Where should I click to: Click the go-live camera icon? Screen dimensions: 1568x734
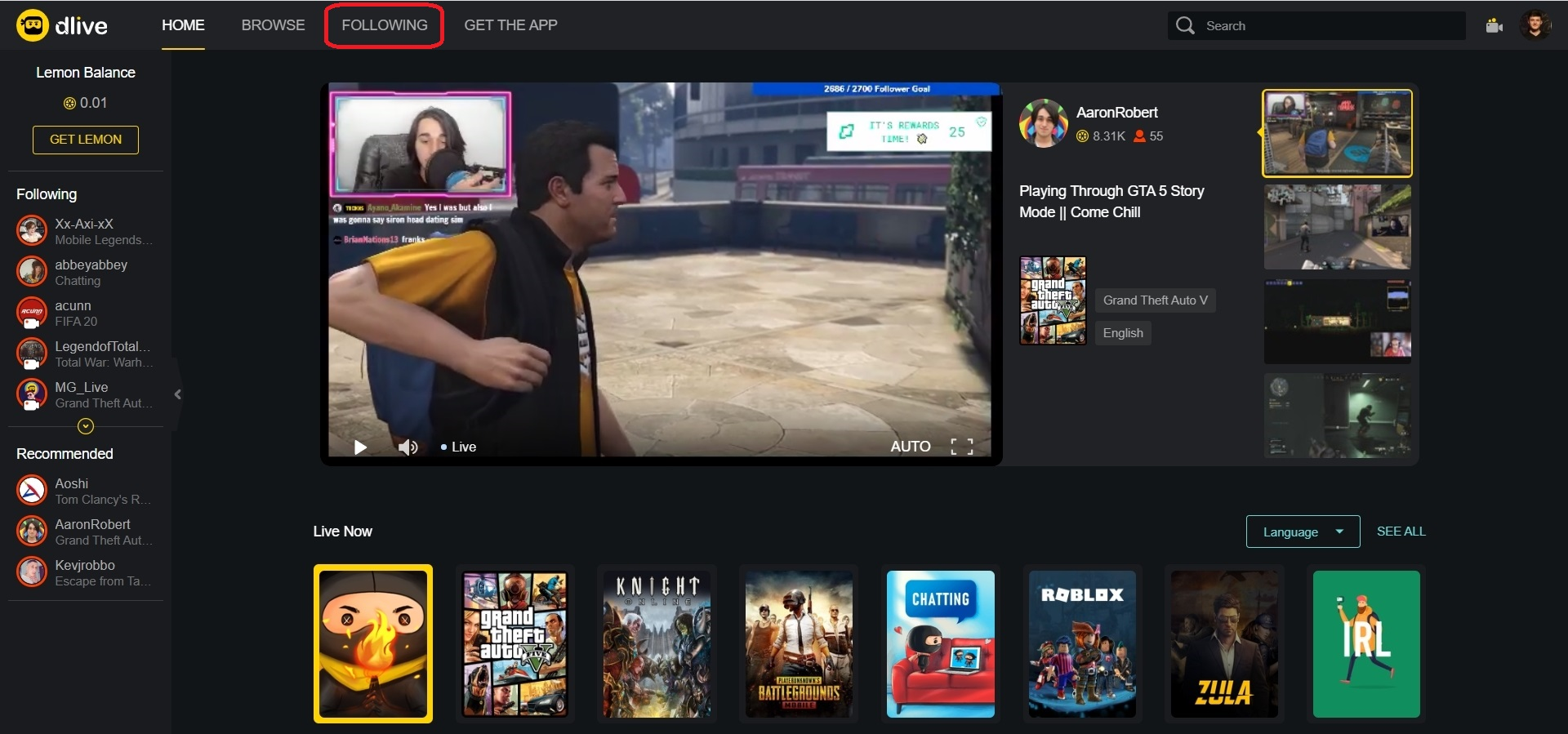(1494, 25)
